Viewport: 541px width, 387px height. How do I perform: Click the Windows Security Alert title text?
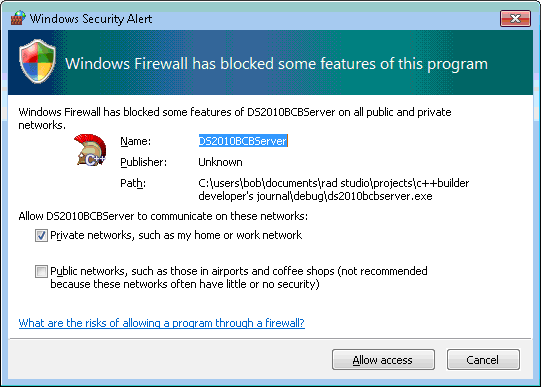click(91, 19)
